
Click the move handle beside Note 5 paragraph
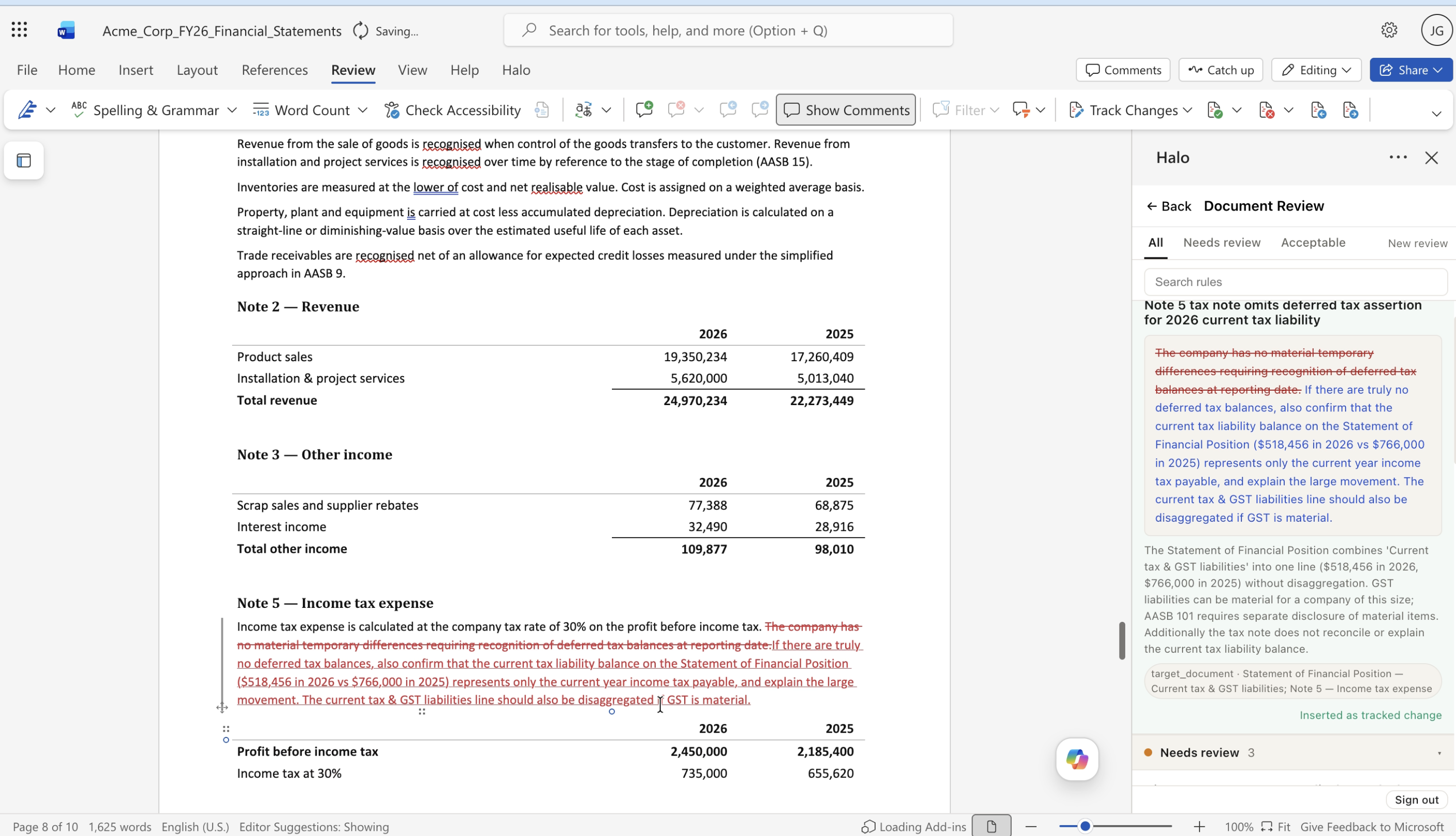coord(222,708)
